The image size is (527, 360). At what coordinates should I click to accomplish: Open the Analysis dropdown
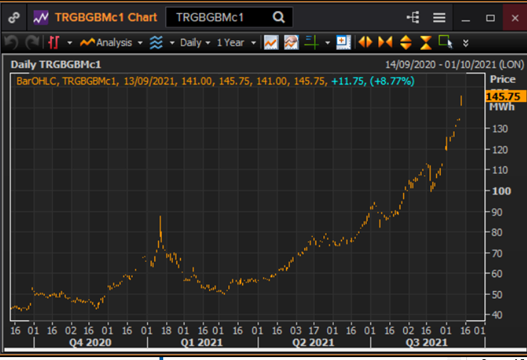(x=111, y=43)
